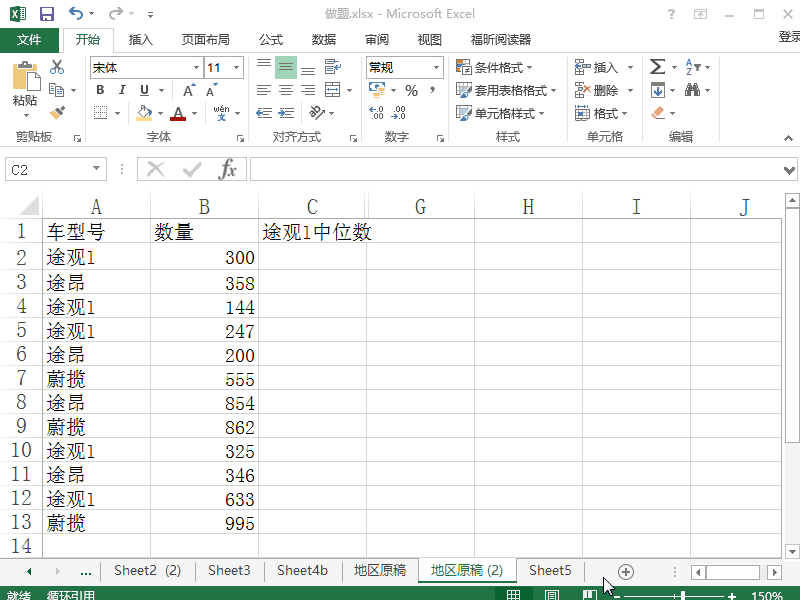Select the Format Painter brush icon

point(57,113)
